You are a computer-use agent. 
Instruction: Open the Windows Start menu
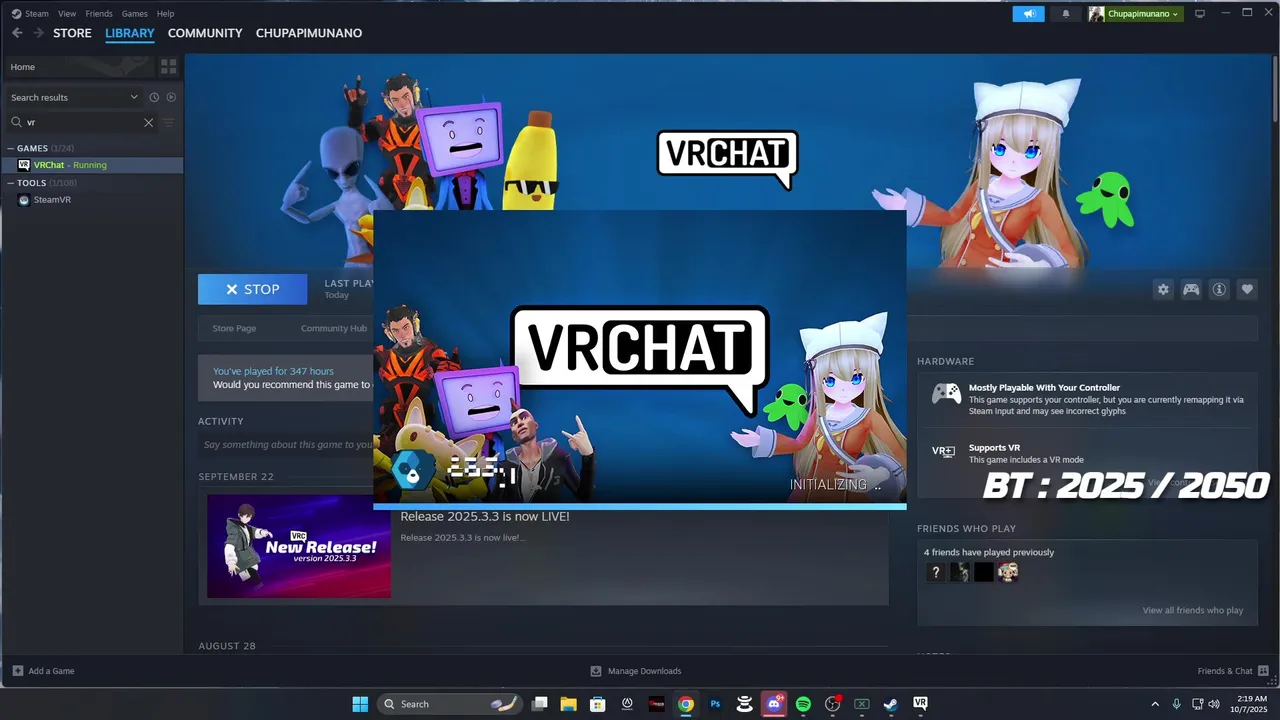point(360,704)
